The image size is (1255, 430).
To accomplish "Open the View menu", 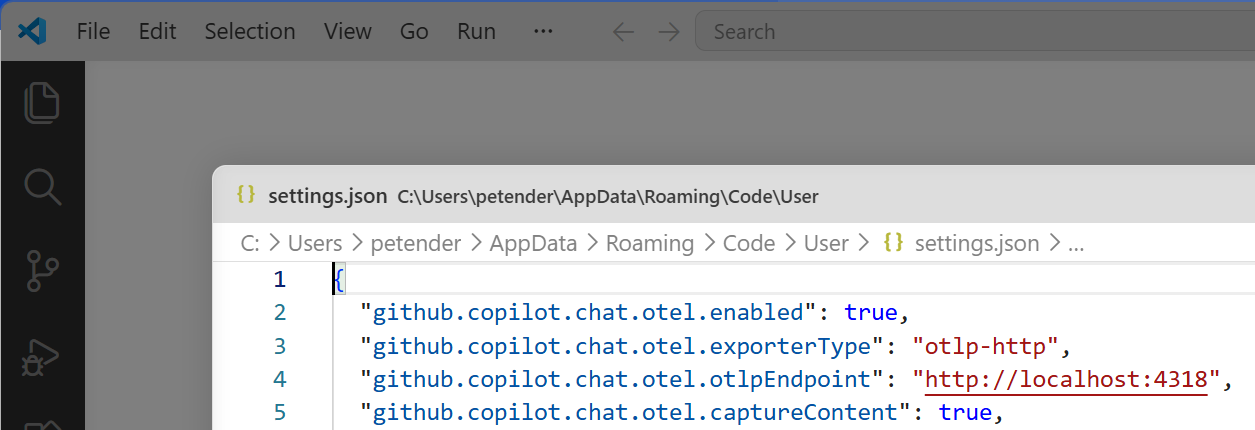I will click(348, 31).
